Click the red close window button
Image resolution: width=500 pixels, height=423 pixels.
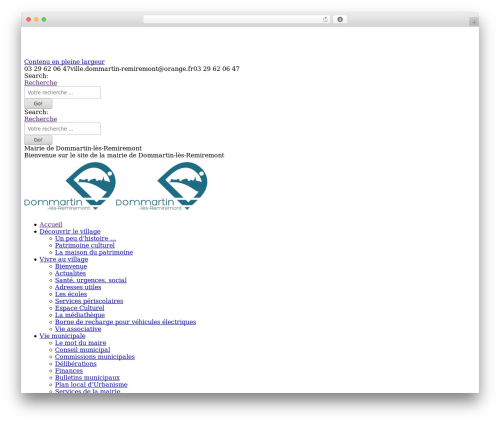tap(29, 20)
